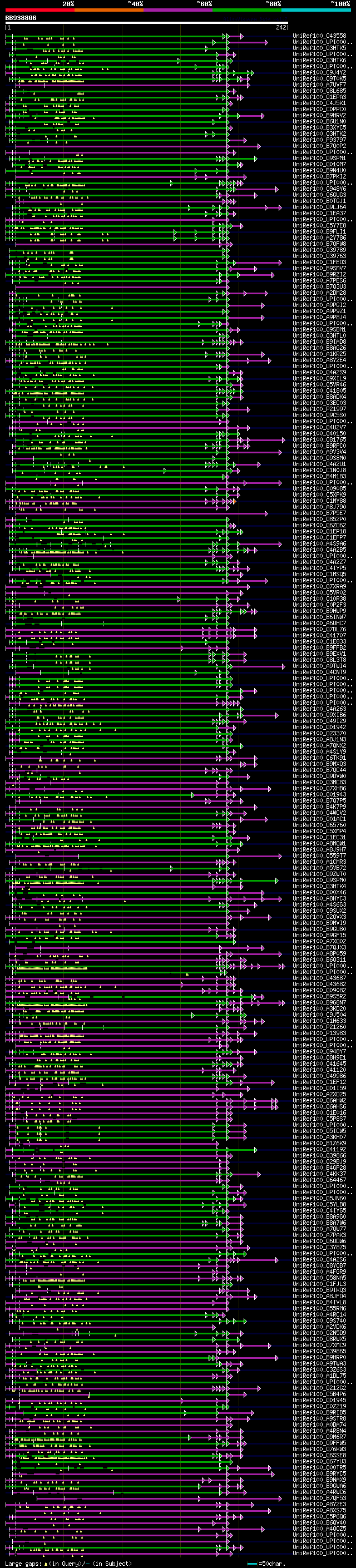
Task: Open hit UniRef100_Q4A2U1
Action: tap(319, 464)
